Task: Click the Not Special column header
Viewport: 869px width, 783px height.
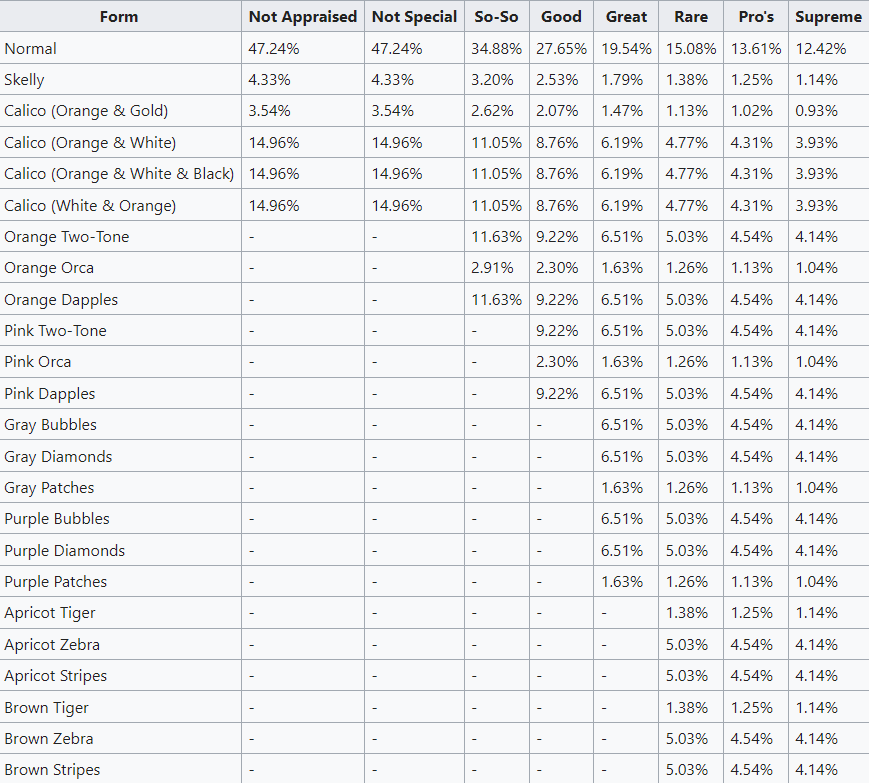Action: pyautogui.click(x=414, y=17)
